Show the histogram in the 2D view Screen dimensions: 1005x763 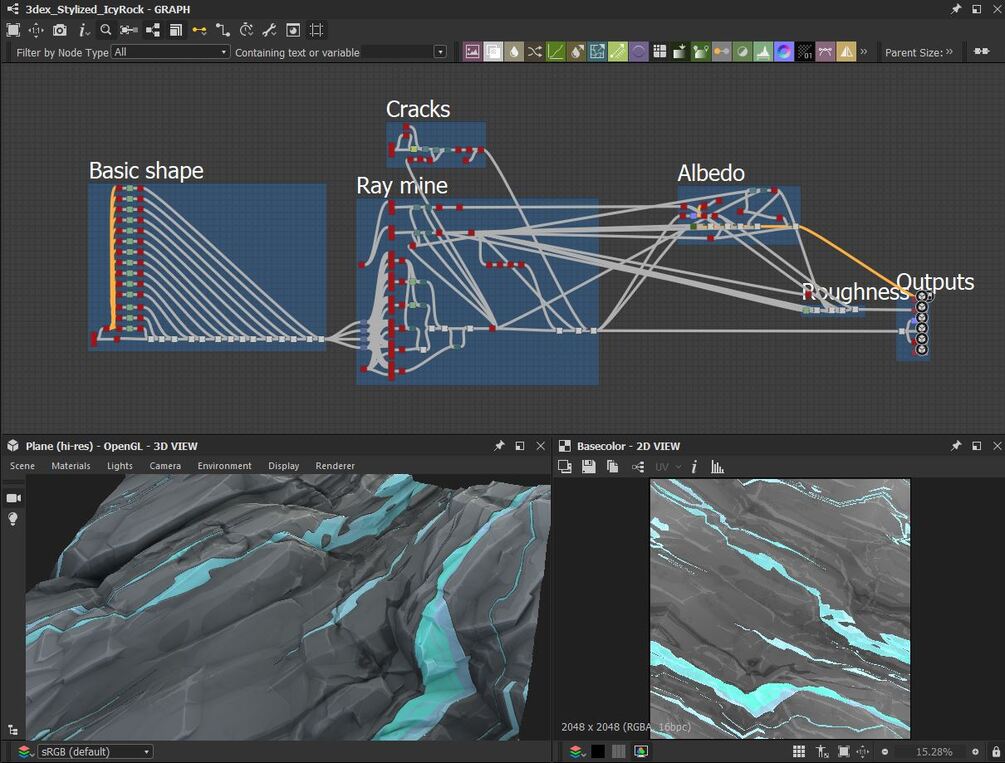(x=717, y=467)
